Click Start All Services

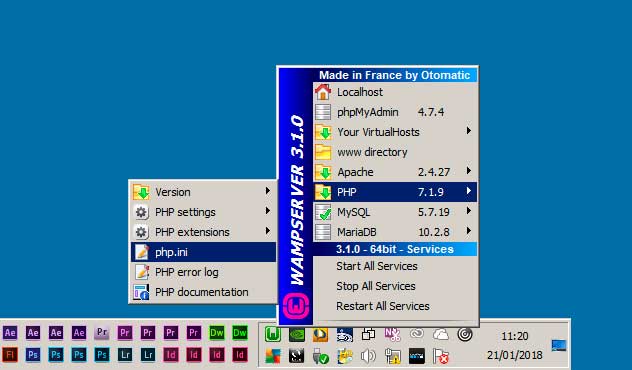tap(395, 266)
